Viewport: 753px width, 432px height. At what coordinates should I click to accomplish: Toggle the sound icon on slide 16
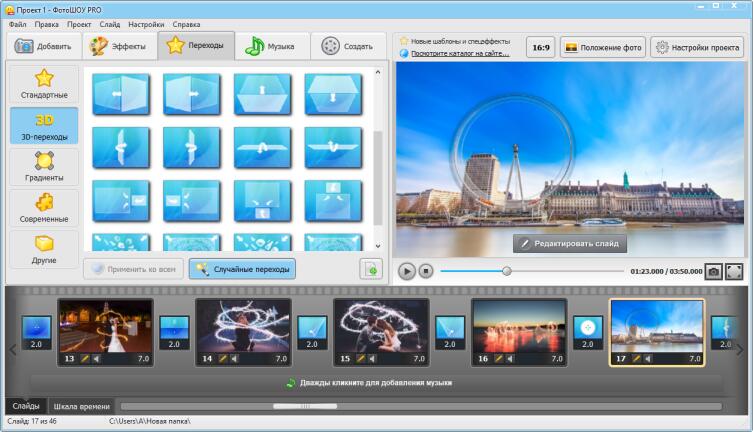pos(509,358)
